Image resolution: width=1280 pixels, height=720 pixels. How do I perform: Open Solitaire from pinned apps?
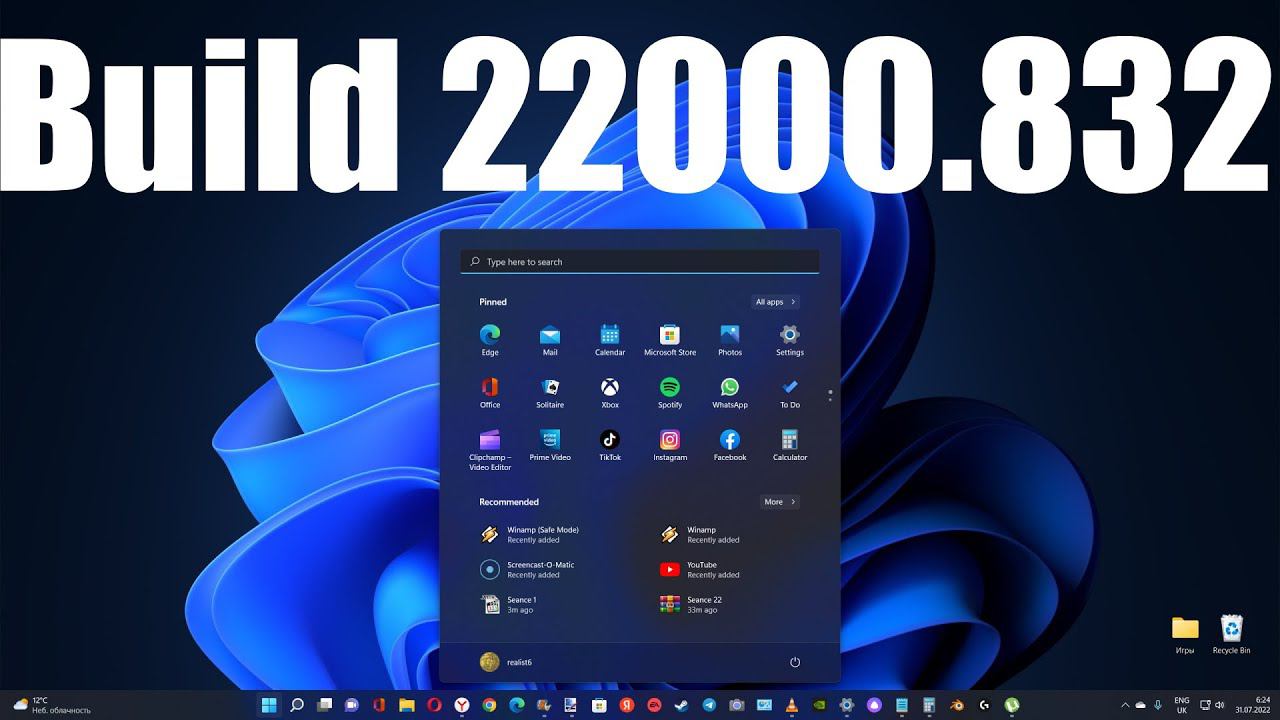pyautogui.click(x=550, y=392)
